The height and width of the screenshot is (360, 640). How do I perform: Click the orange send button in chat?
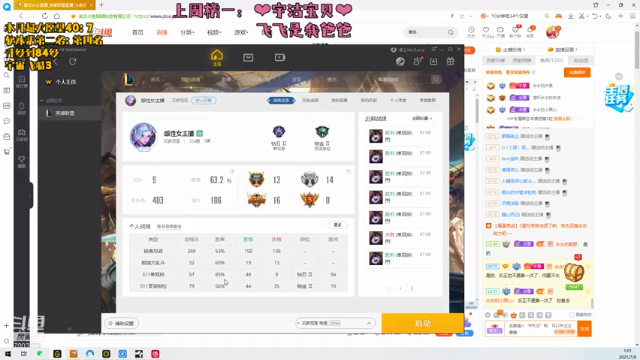pos(584,329)
